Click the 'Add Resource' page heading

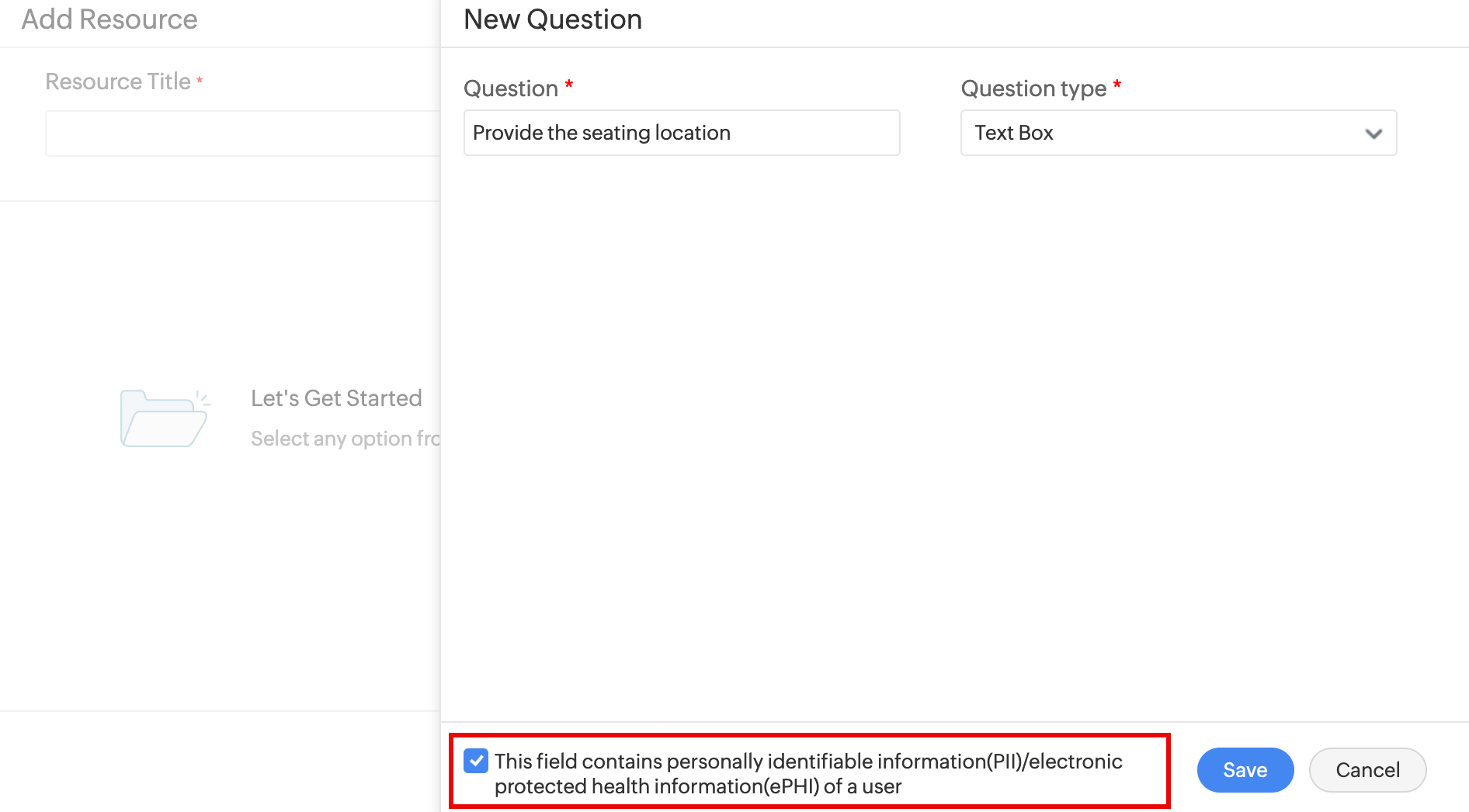(x=109, y=19)
